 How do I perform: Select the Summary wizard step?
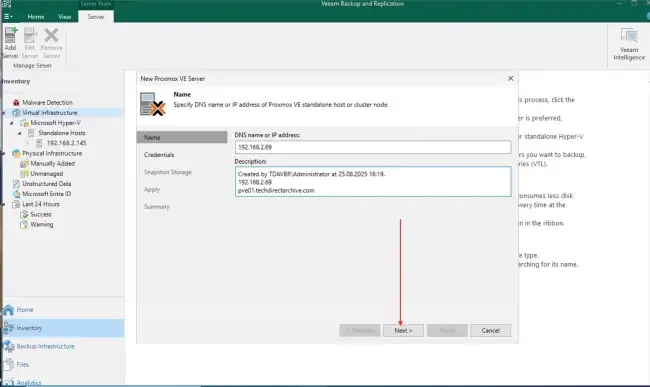[x=157, y=207]
